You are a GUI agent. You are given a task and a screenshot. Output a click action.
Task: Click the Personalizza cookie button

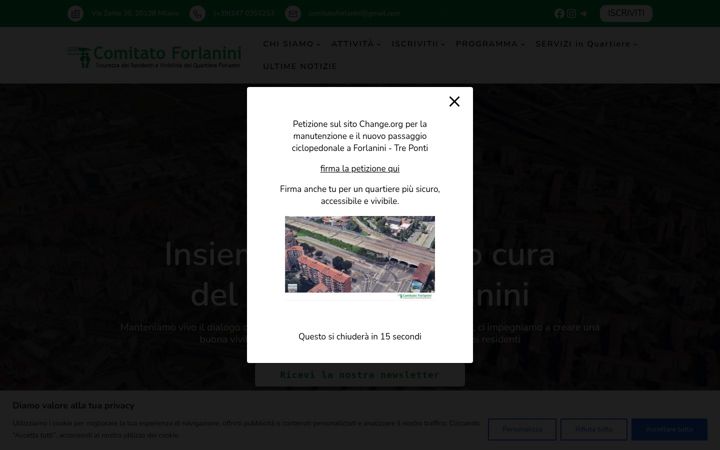pyautogui.click(x=522, y=429)
